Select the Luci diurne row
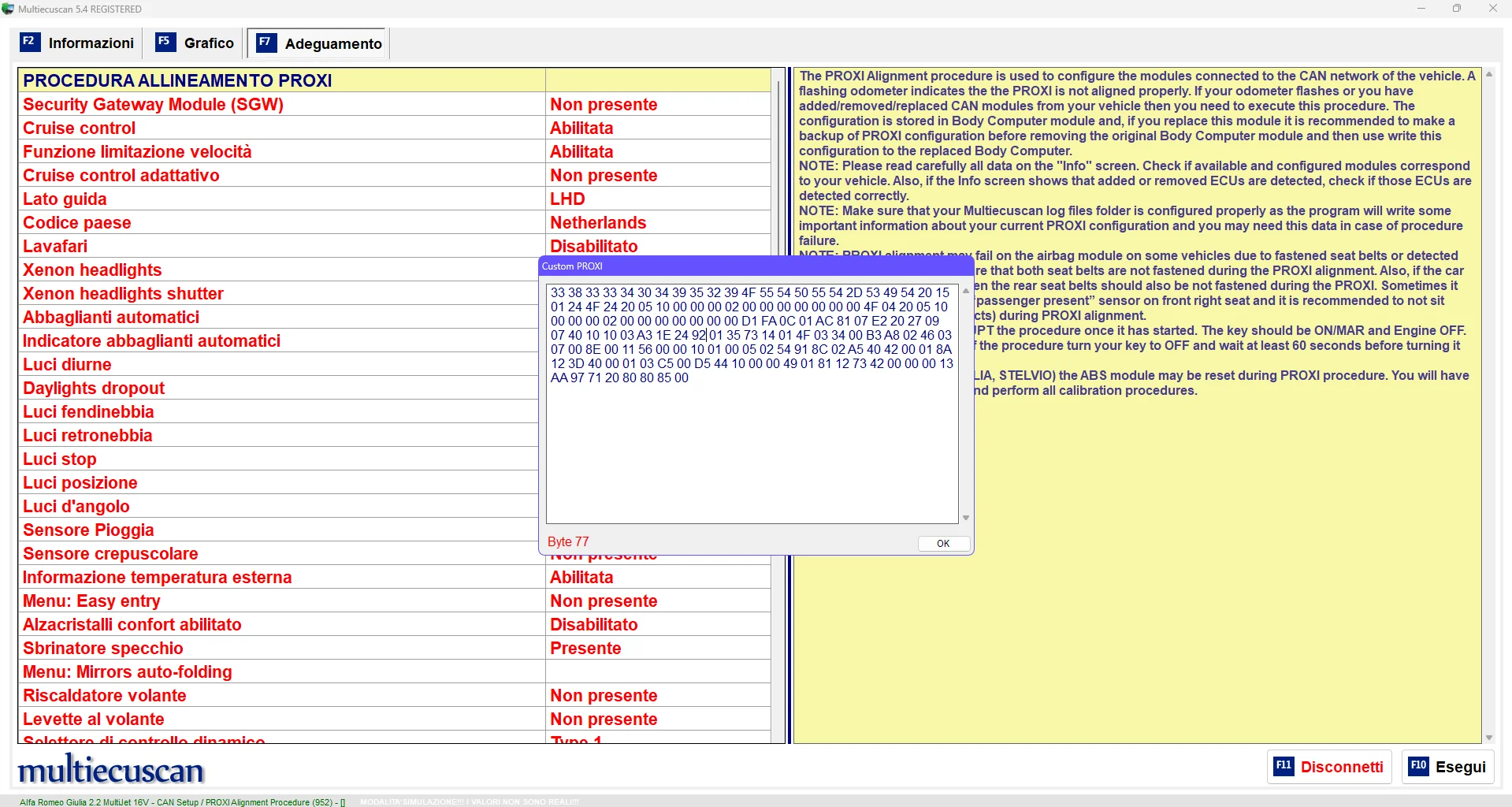 tap(279, 364)
